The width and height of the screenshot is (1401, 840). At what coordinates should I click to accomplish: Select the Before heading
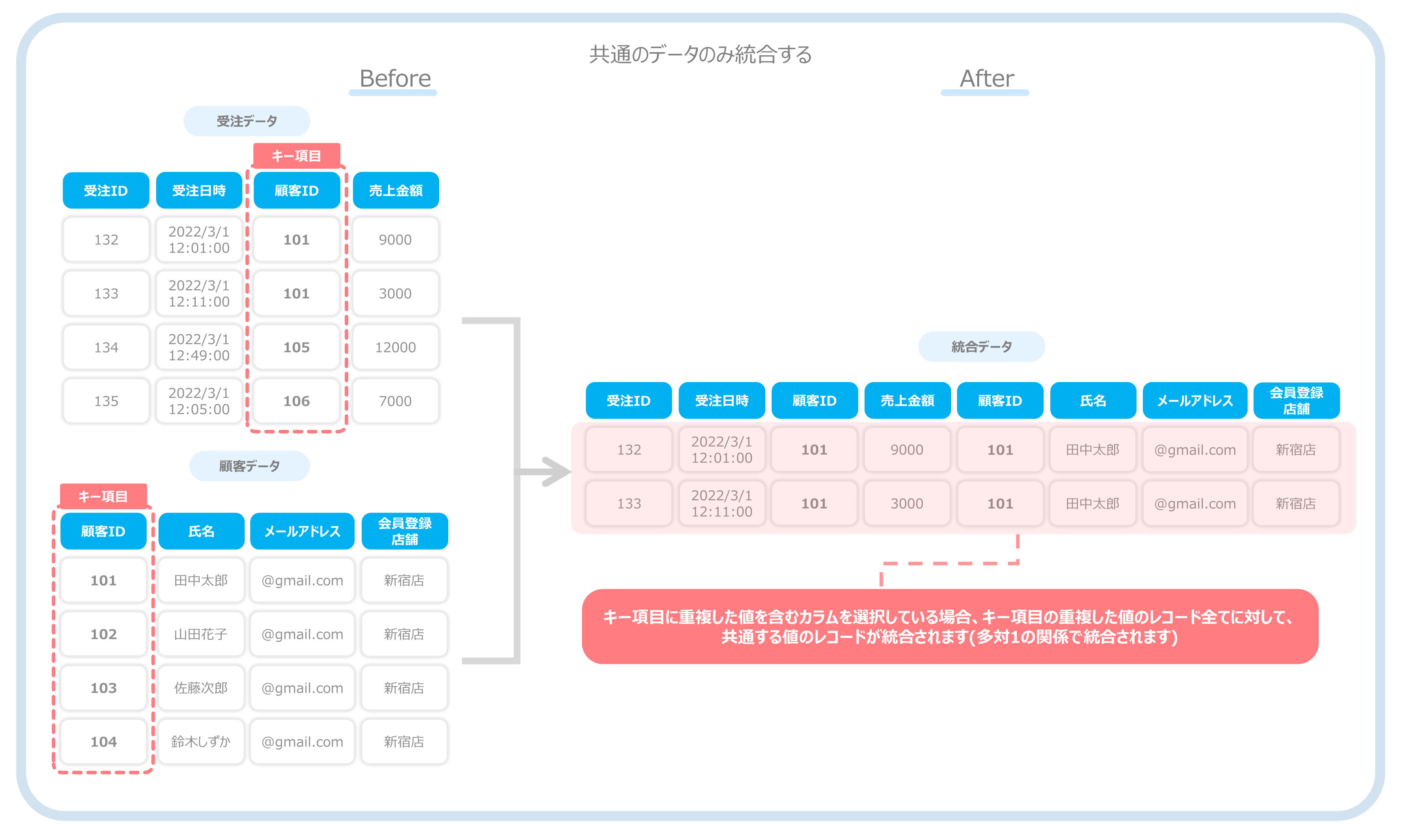pos(395,78)
